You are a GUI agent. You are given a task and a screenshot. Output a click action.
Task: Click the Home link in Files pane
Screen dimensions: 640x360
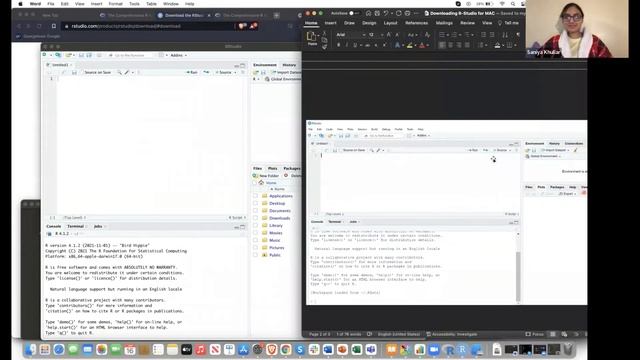[x=271, y=183]
